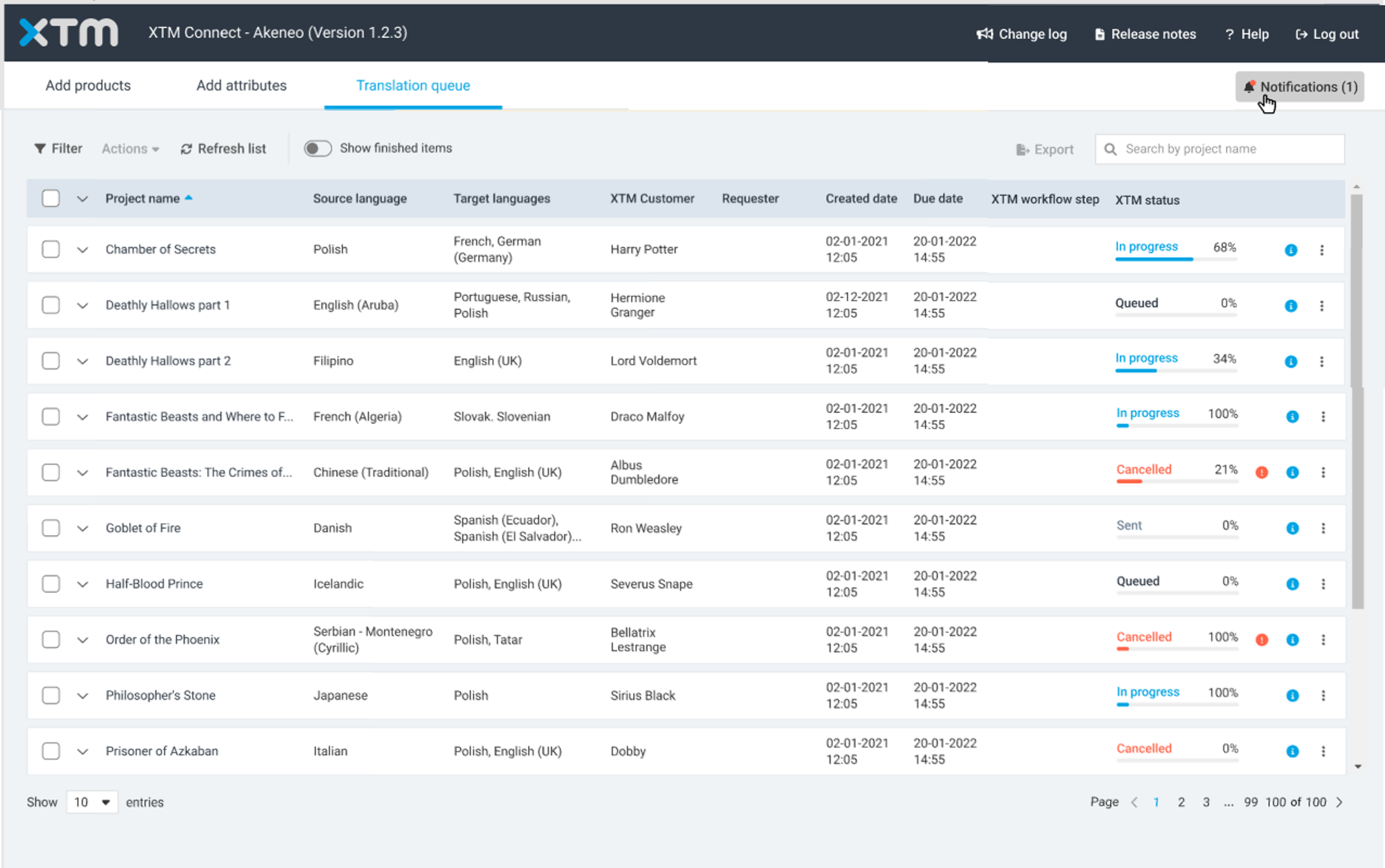Image resolution: width=1385 pixels, height=868 pixels.
Task: Select Deathly Hallows part 1 checkbox
Action: coord(50,305)
